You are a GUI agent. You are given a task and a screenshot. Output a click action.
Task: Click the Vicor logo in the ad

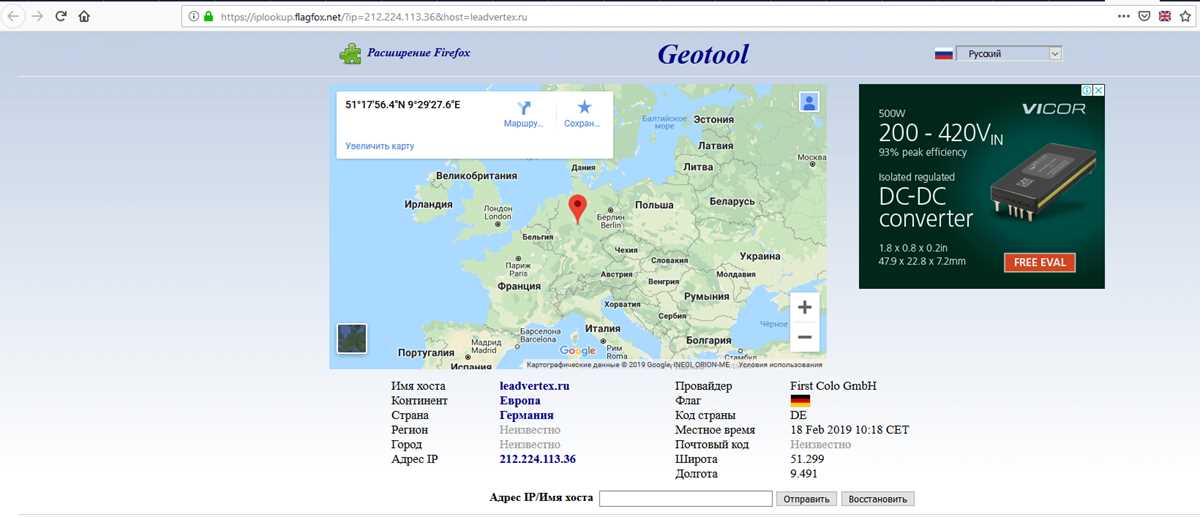[1053, 109]
